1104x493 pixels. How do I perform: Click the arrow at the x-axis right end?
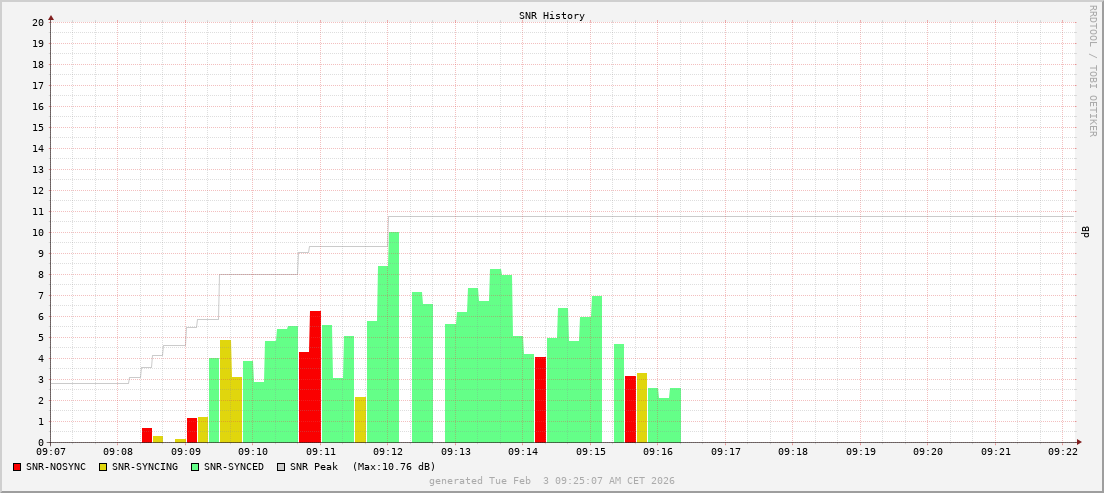[x=1079, y=442]
